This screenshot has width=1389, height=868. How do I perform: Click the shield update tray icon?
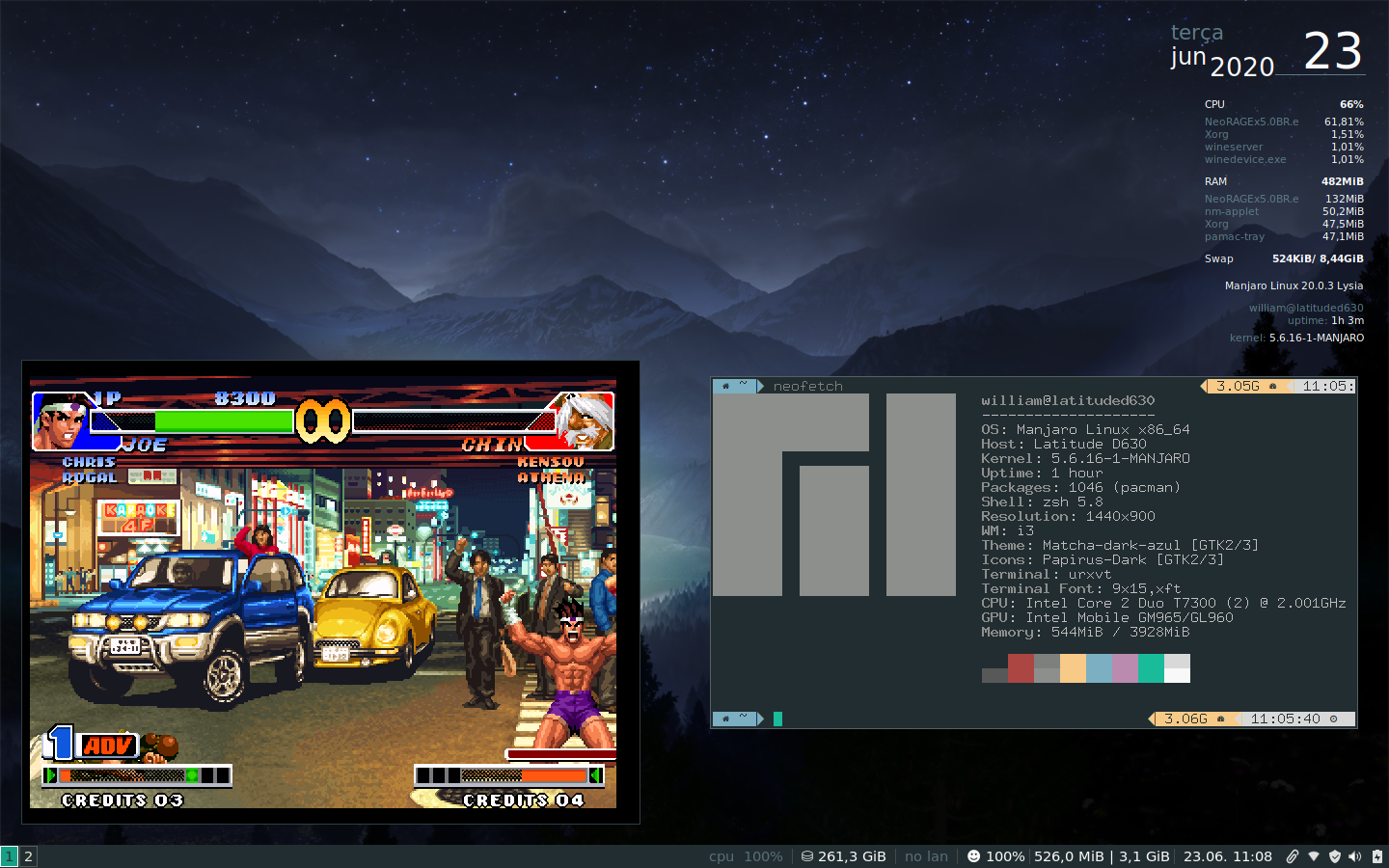click(x=1335, y=856)
